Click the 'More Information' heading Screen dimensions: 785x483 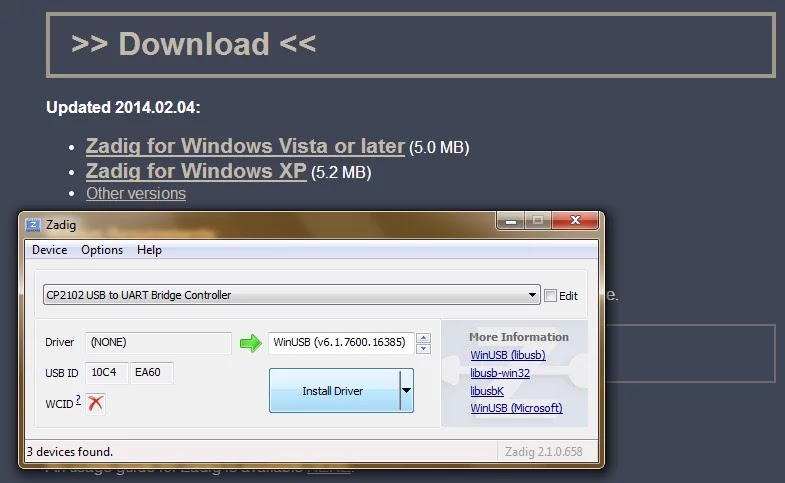[519, 337]
